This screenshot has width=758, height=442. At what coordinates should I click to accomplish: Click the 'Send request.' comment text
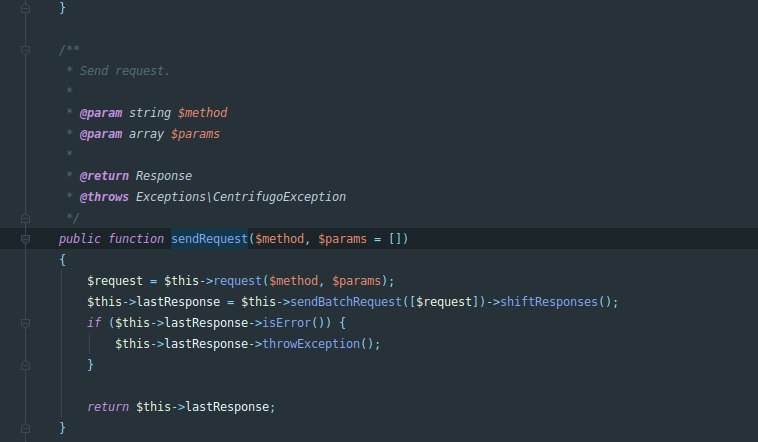pos(125,71)
